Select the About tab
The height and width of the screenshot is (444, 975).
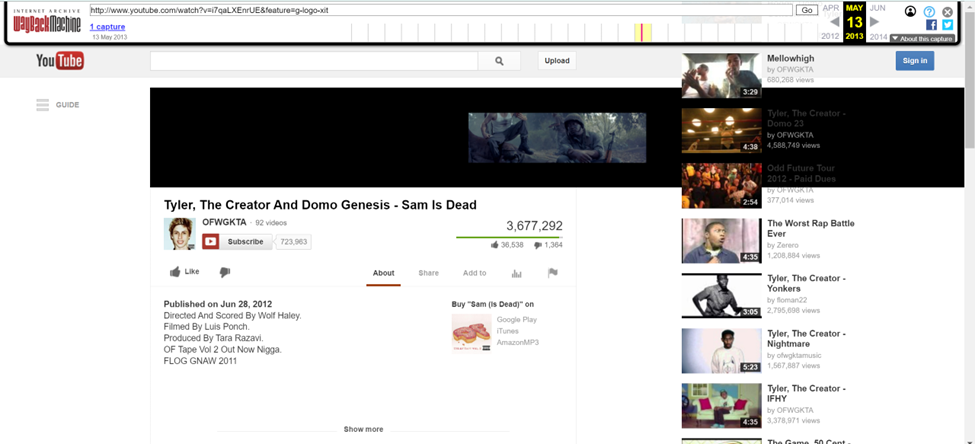384,273
